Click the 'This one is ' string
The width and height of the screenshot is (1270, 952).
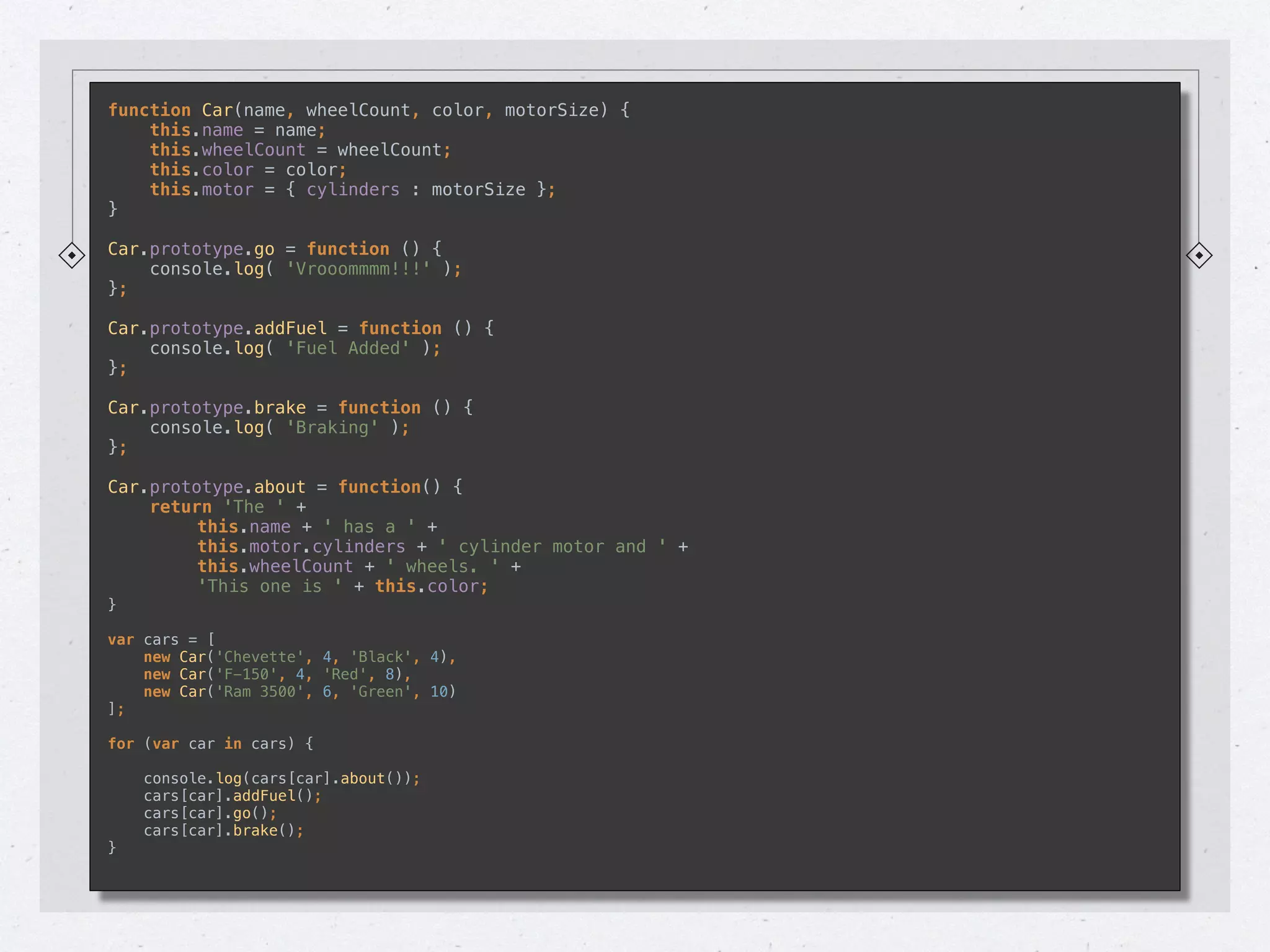point(269,586)
